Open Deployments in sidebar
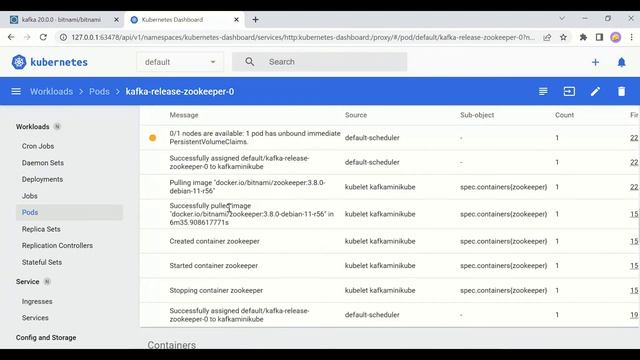640x360 pixels. [x=42, y=179]
